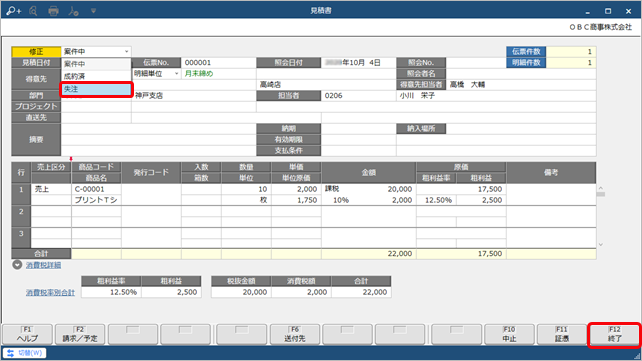Click the F1 ヘルプ button
642x361 pixels.
point(27,334)
